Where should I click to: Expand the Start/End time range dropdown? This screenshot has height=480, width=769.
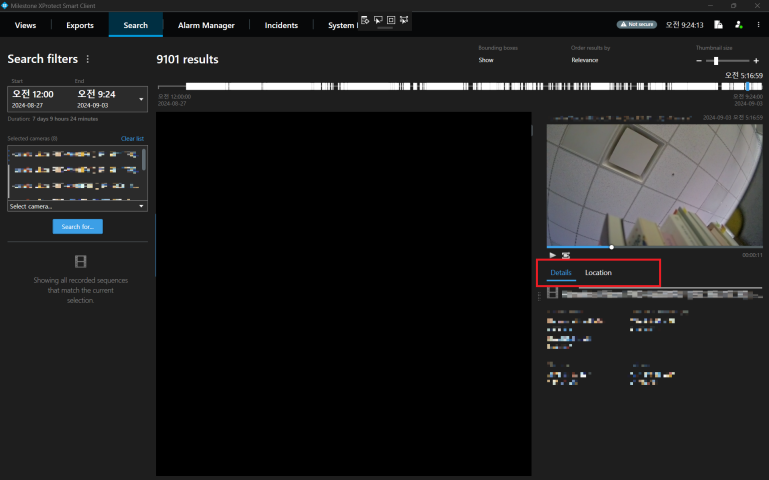tap(141, 99)
